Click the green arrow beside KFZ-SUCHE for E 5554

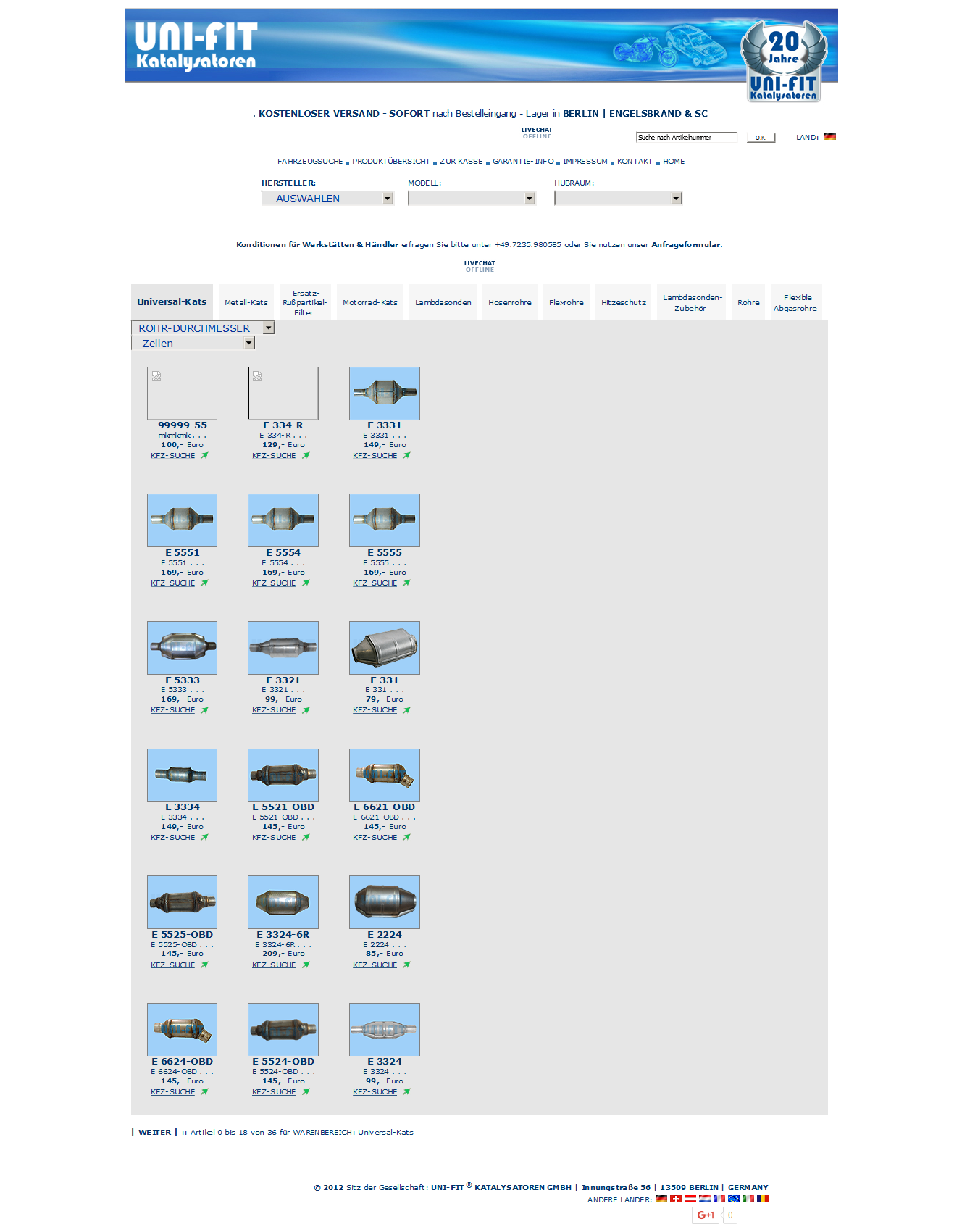click(306, 583)
